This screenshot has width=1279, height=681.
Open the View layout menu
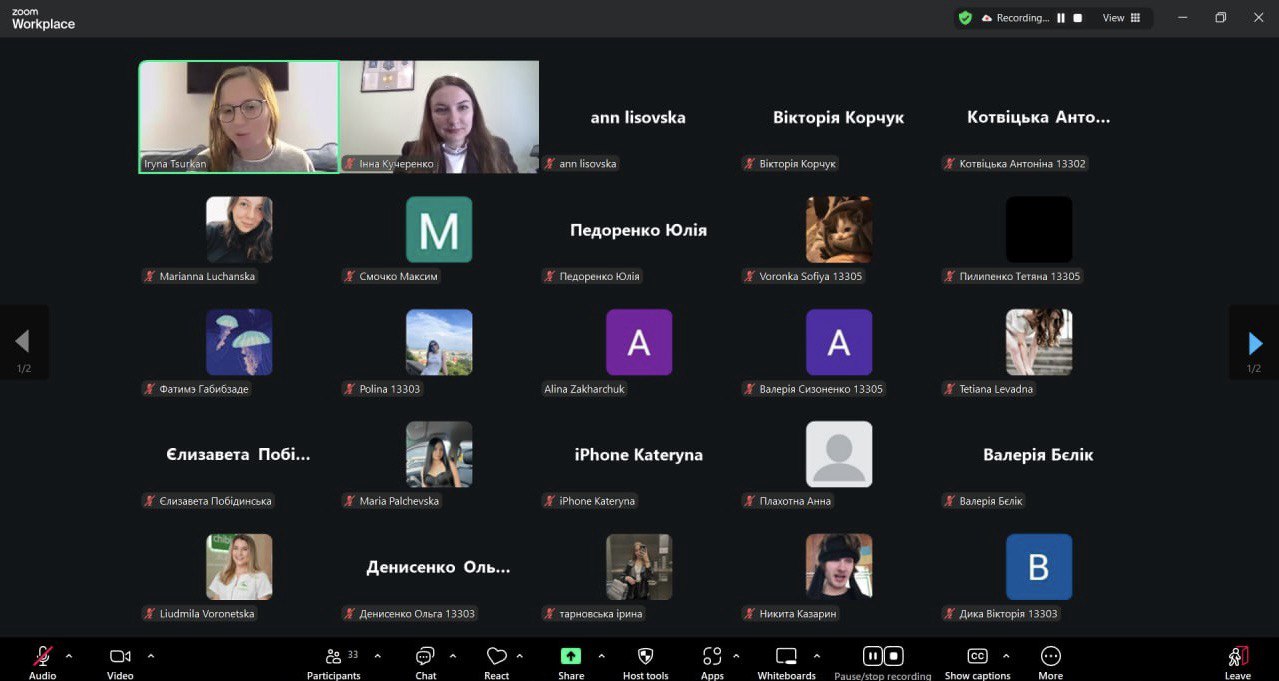pyautogui.click(x=1120, y=18)
